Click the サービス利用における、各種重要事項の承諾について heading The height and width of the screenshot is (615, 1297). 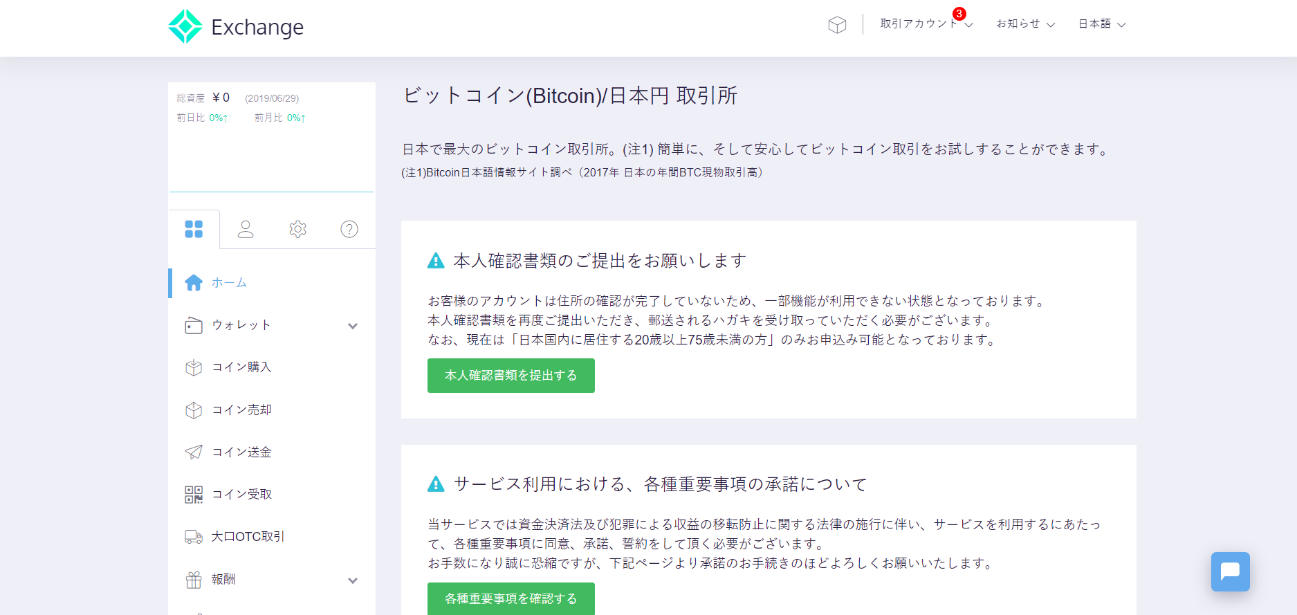(660, 484)
